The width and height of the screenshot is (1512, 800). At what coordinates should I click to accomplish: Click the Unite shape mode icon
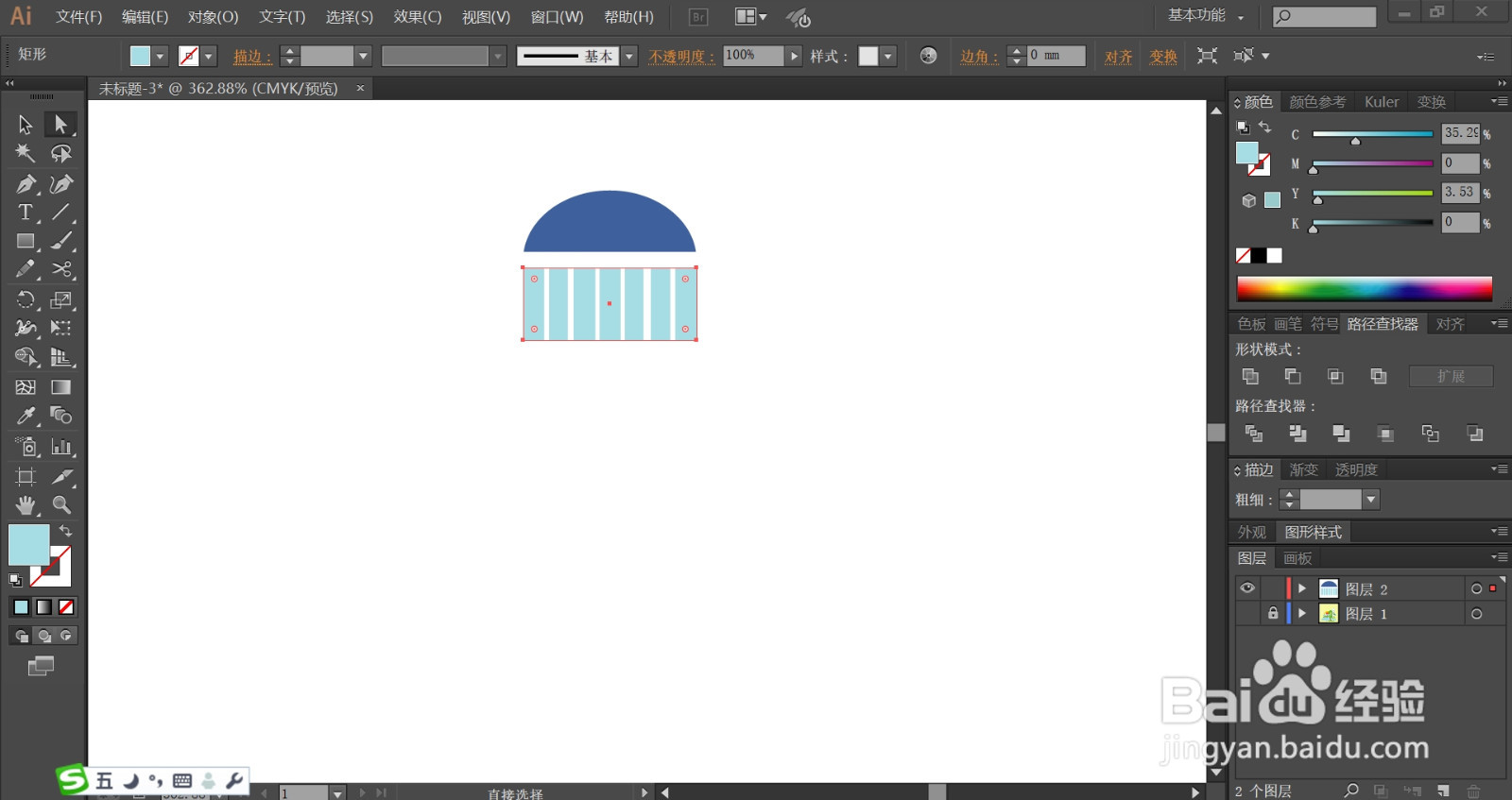click(1250, 376)
